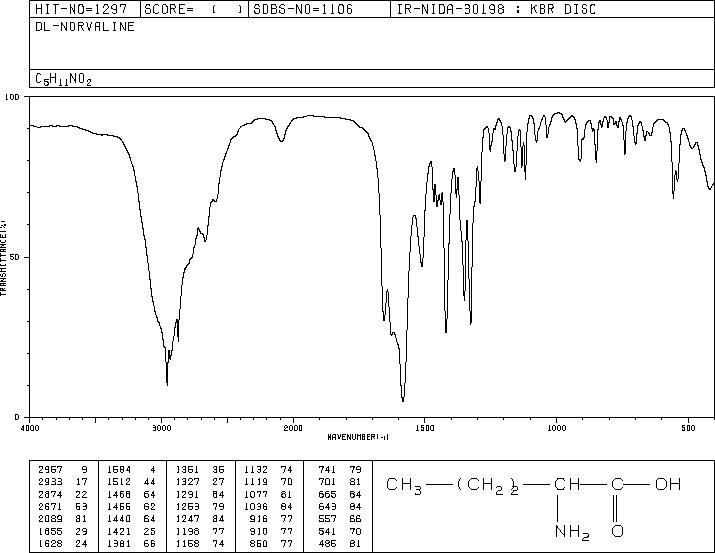Click the 741 peak table entry
This screenshot has width=715, height=553.
[327, 469]
